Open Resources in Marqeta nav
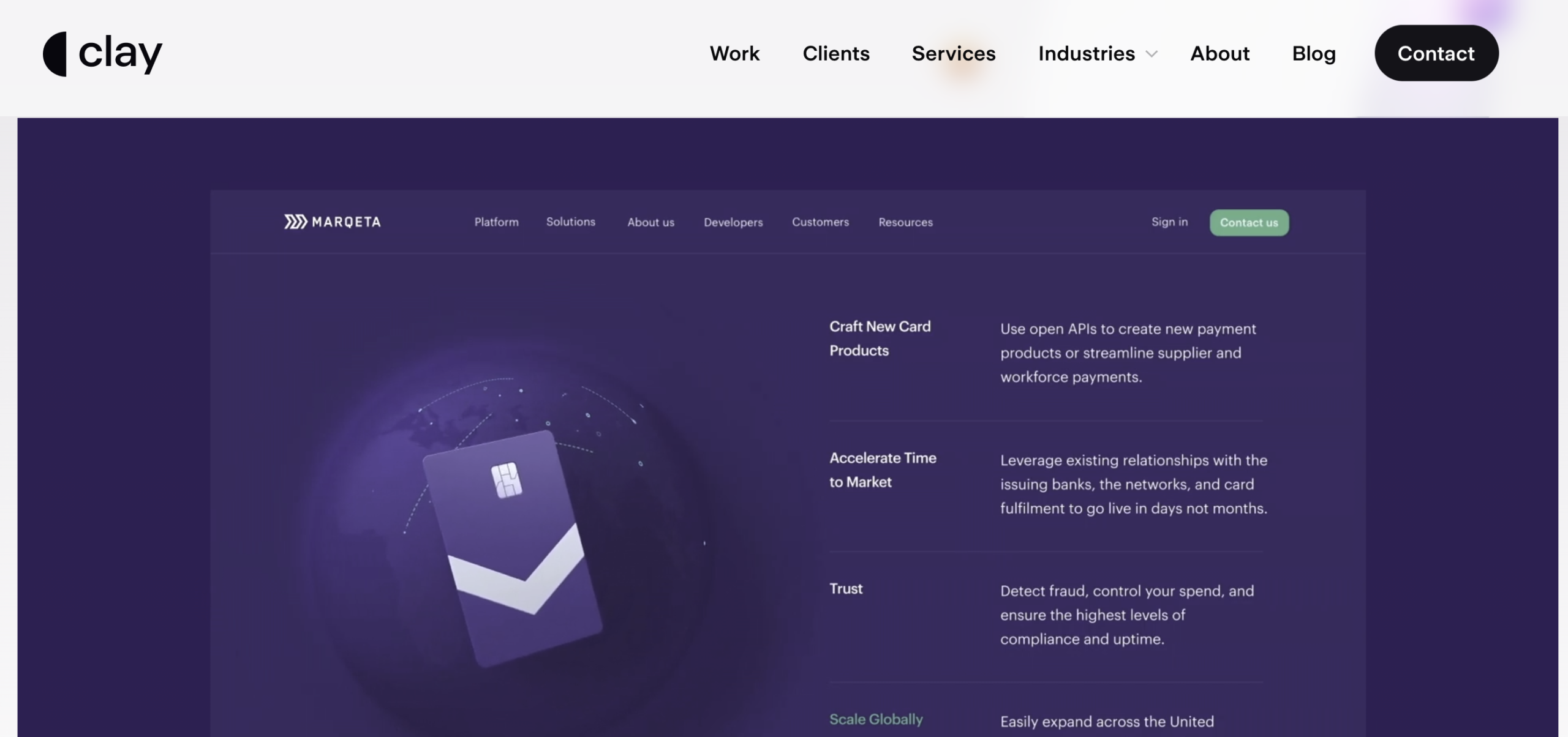 pos(905,222)
